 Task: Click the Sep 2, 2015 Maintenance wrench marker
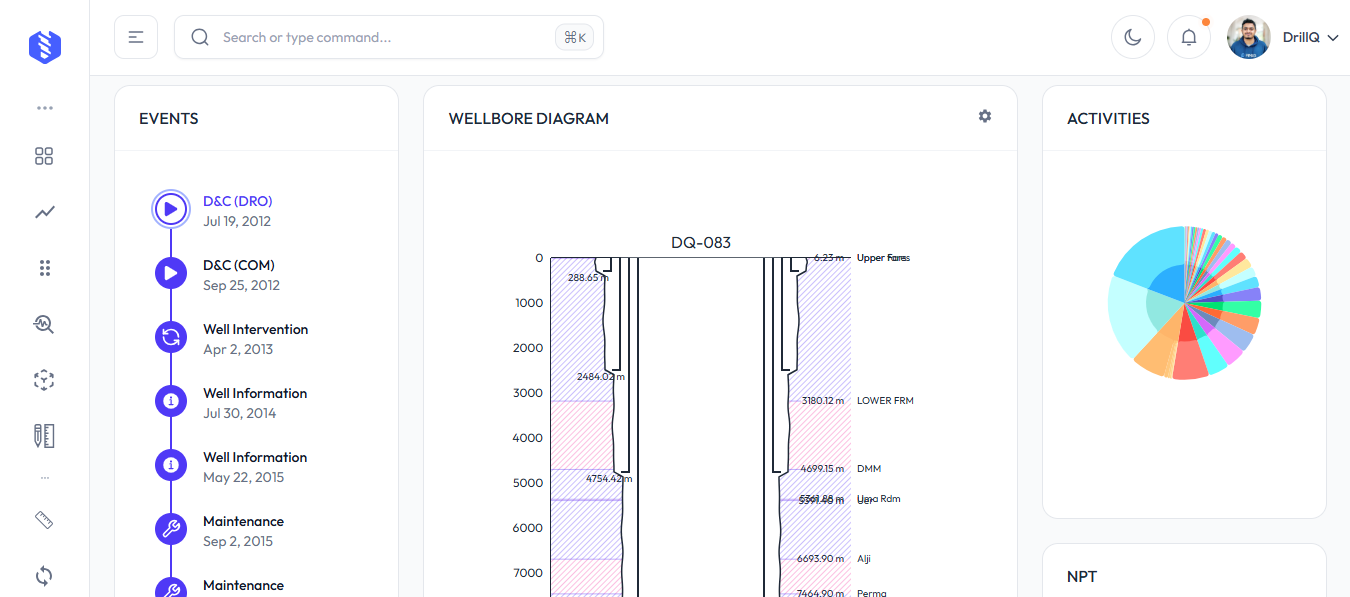point(171,529)
